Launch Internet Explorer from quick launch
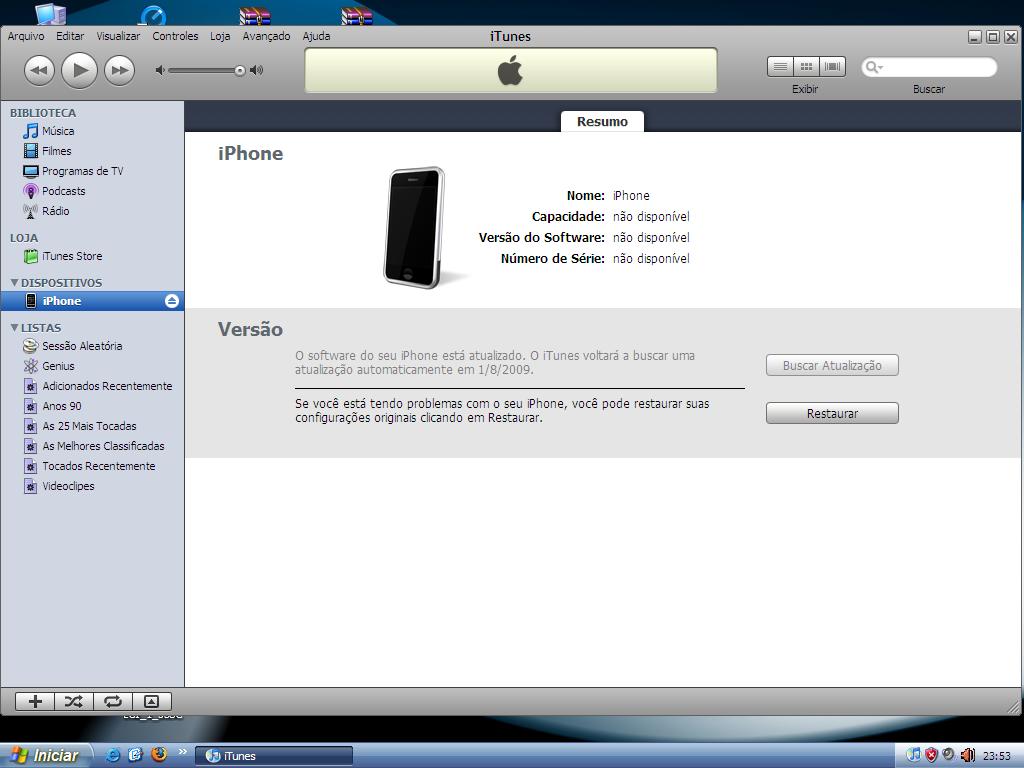1024x768 pixels. point(113,756)
